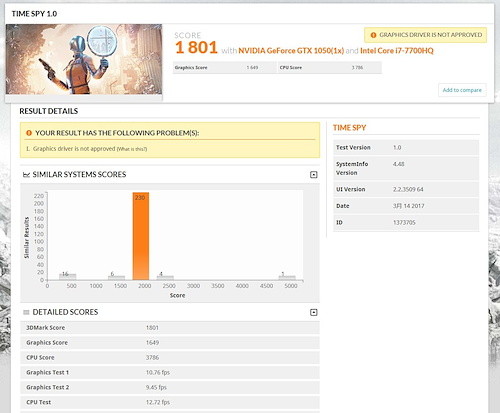Click the Graphics driver is not approved badge
500x413 pixels.
tap(426, 35)
